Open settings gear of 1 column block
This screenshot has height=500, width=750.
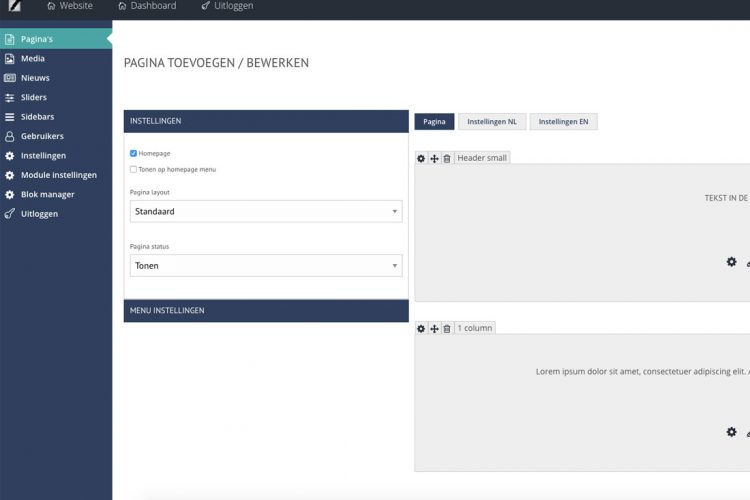[x=421, y=328]
